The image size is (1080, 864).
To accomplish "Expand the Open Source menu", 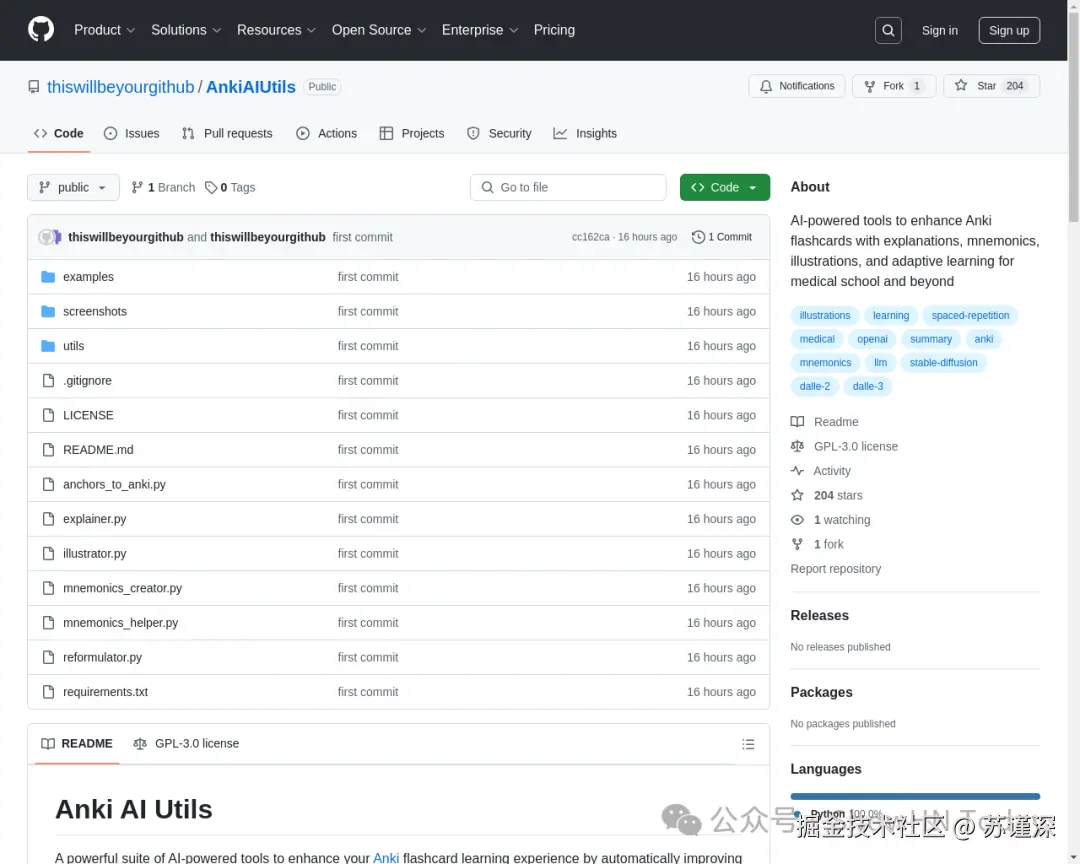I will (x=379, y=30).
